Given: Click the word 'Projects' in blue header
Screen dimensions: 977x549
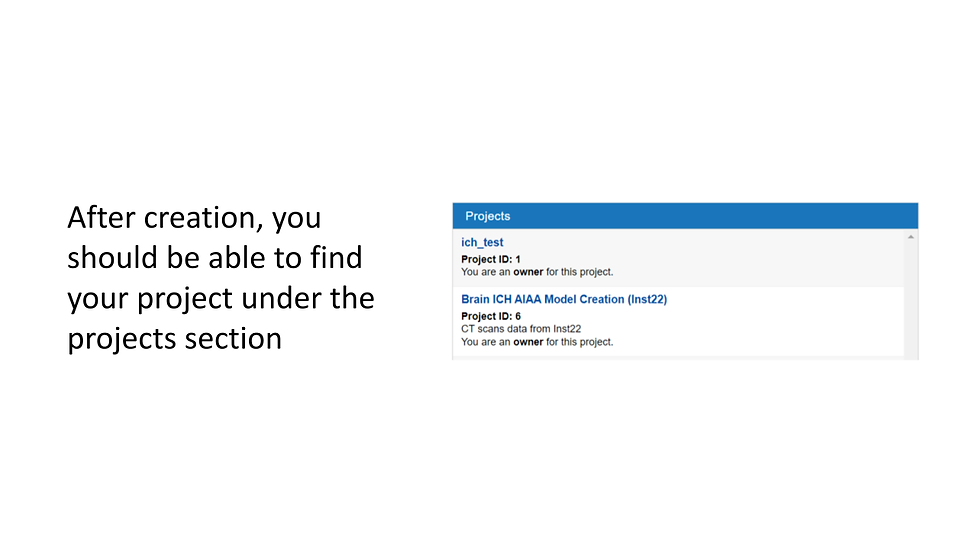Looking at the screenshot, I should click(x=488, y=216).
